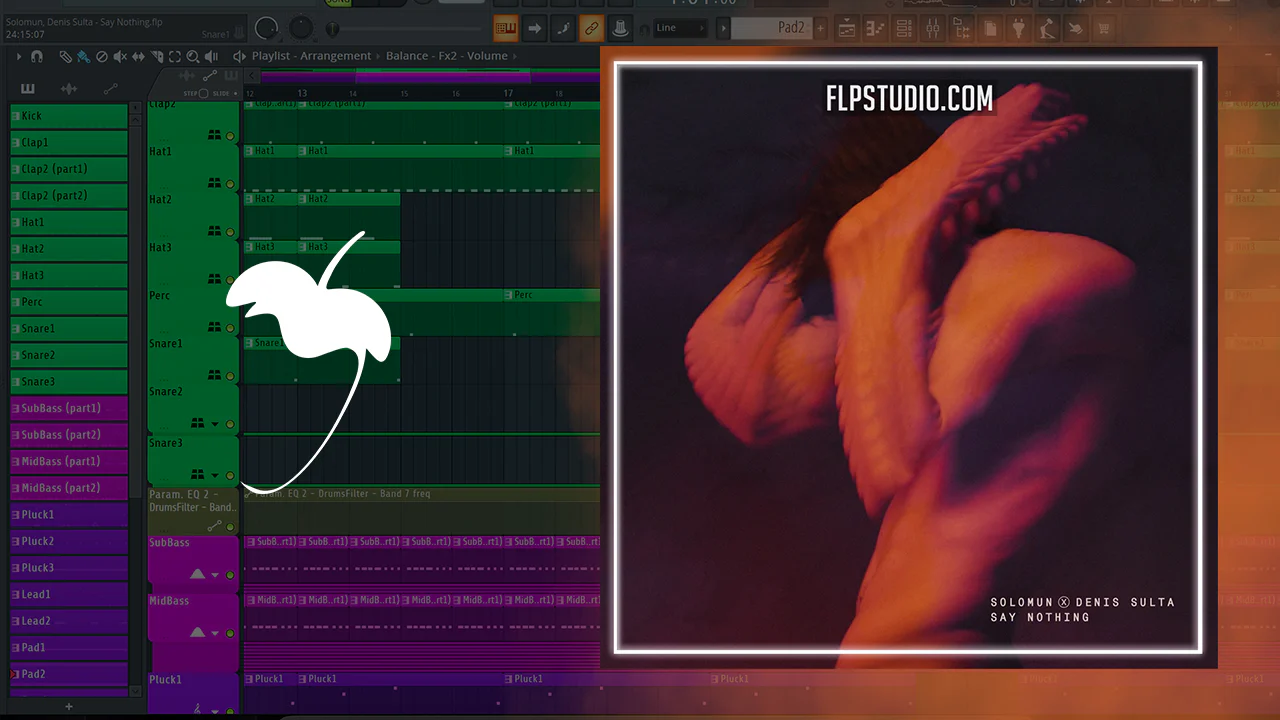Image resolution: width=1280 pixels, height=720 pixels.
Task: Mute the MidBass track
Action: [230, 633]
